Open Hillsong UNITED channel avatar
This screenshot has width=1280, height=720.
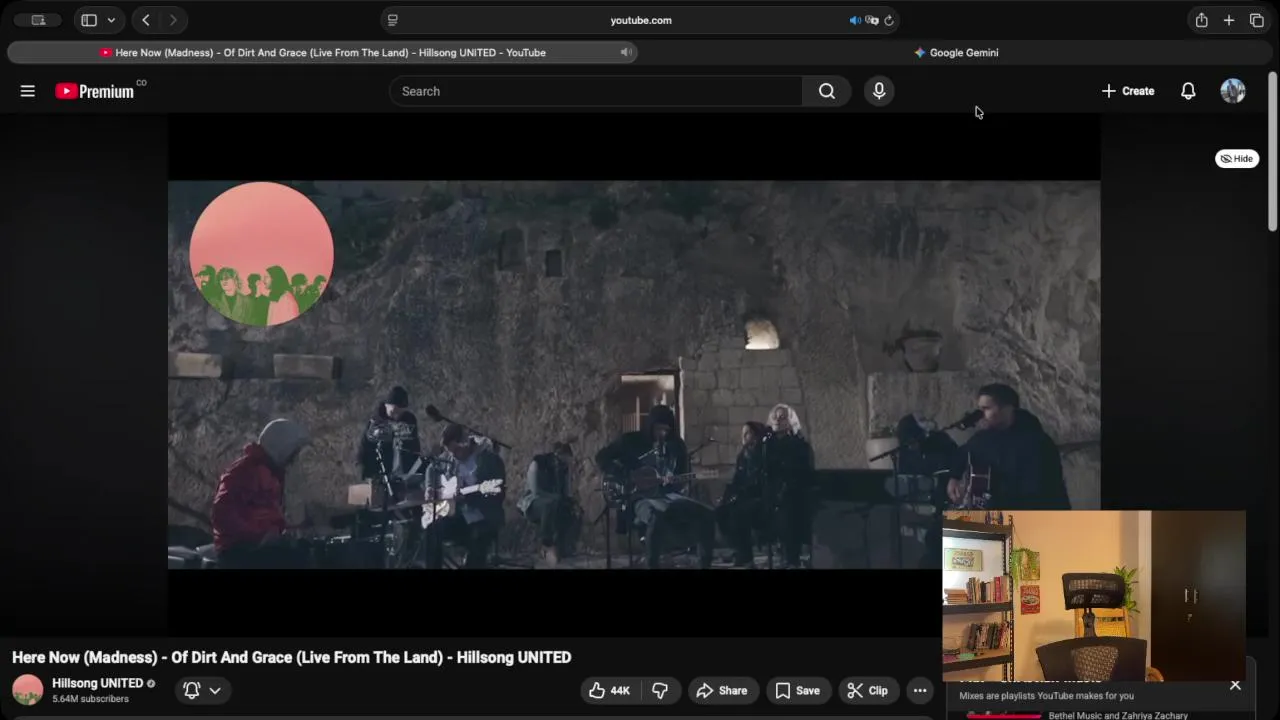[28, 690]
